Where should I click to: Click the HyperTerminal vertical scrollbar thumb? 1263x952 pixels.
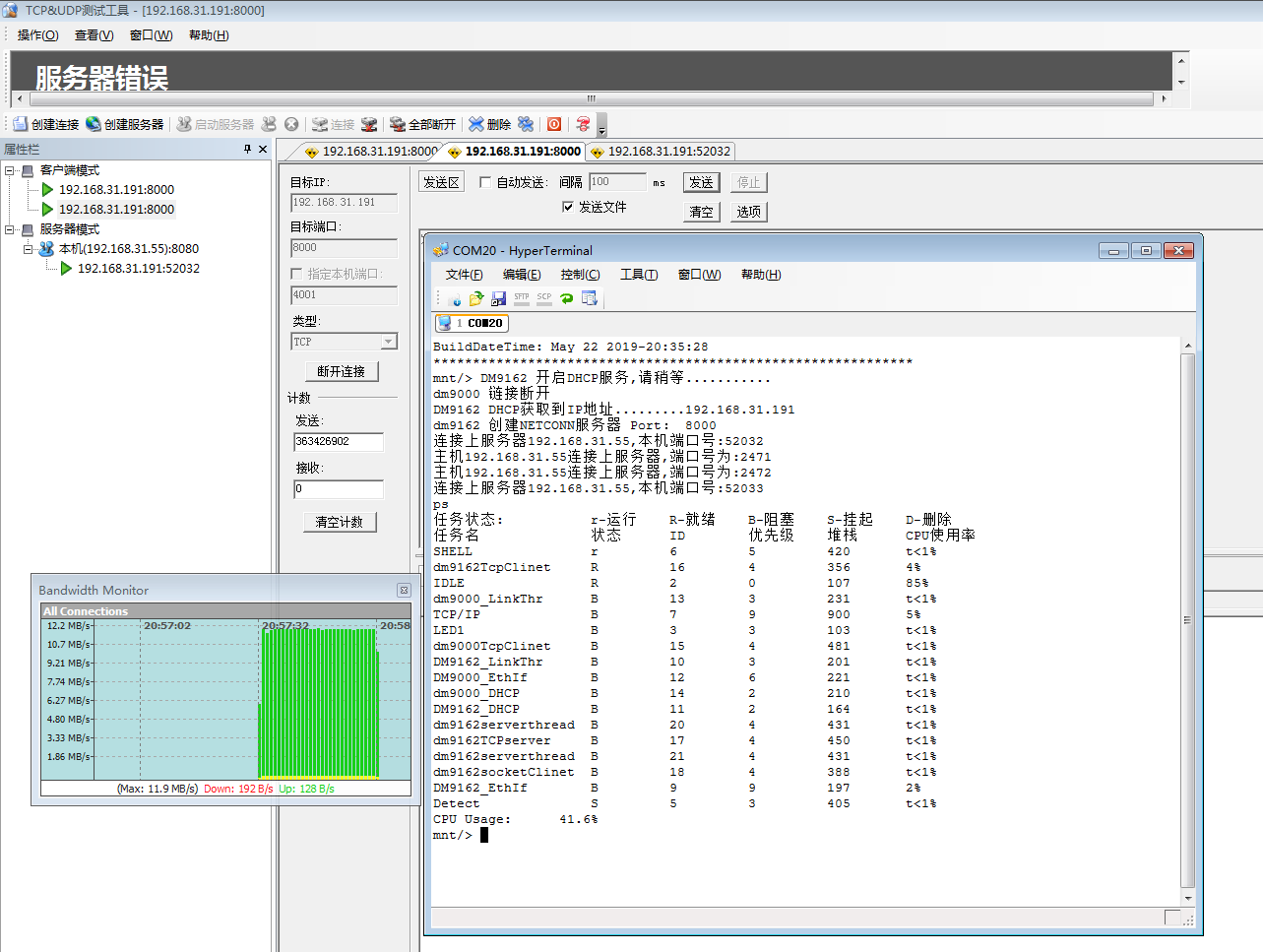pos(1187,620)
